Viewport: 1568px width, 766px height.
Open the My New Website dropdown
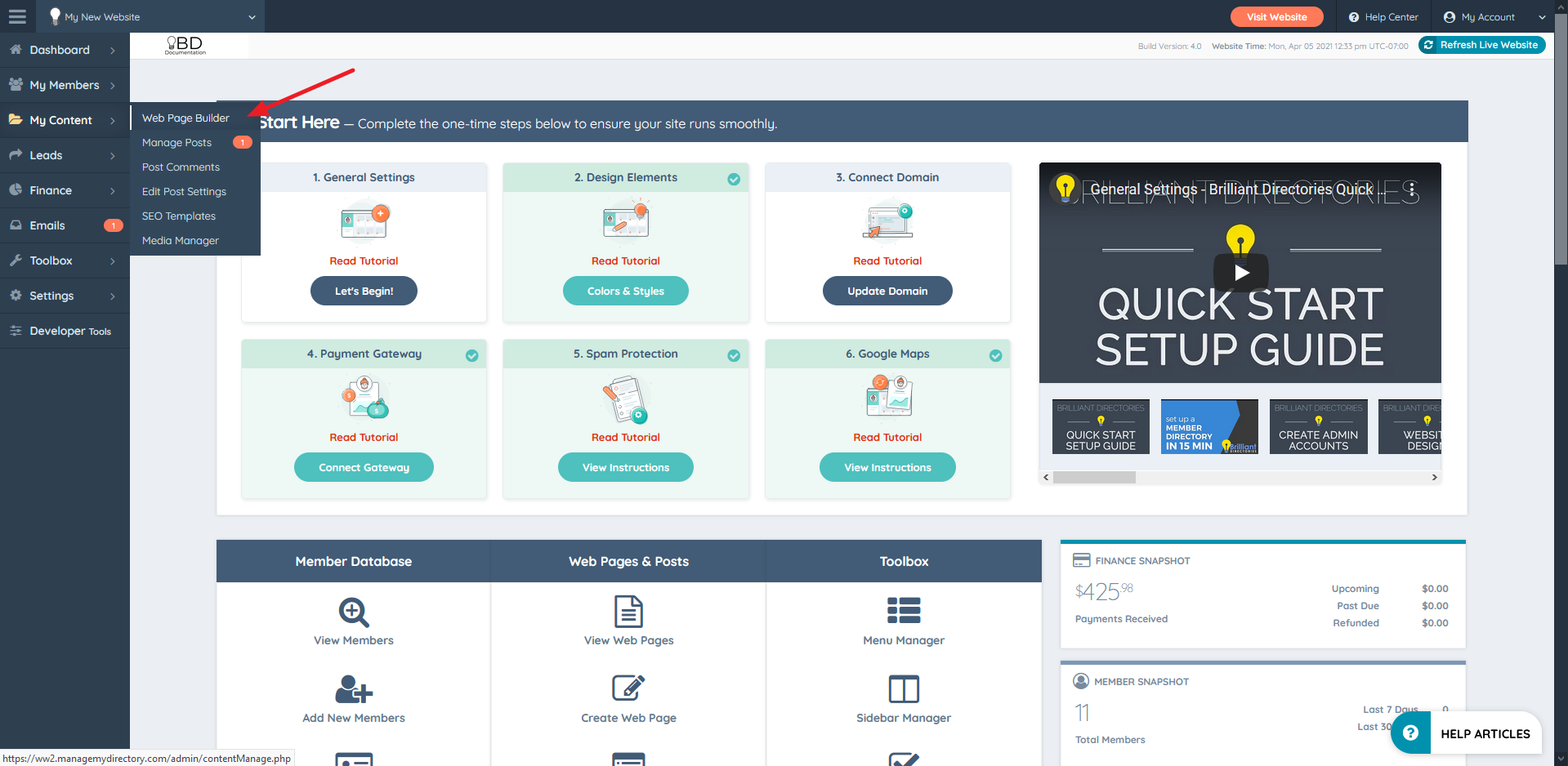pos(152,16)
